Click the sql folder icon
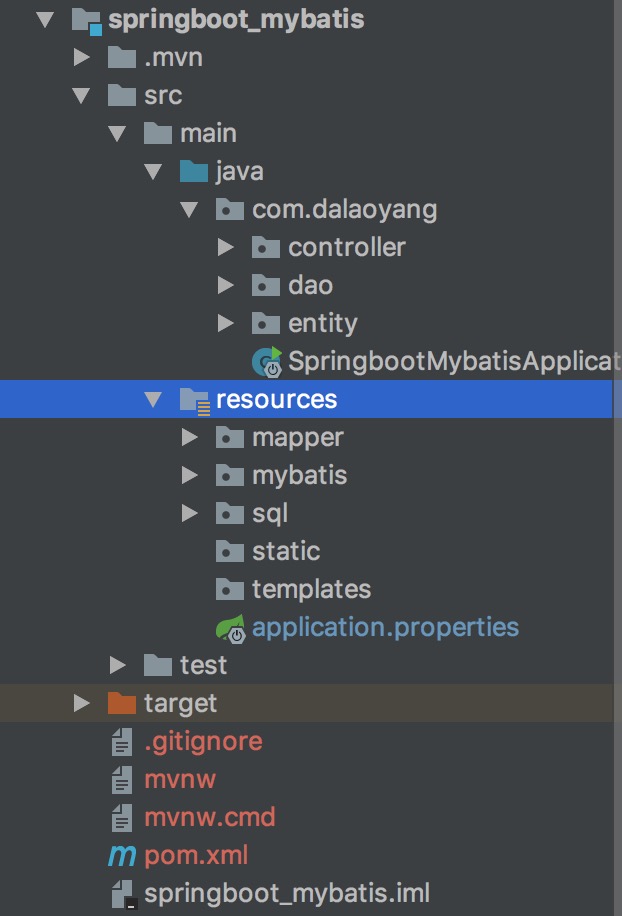622x916 pixels. pos(230,513)
